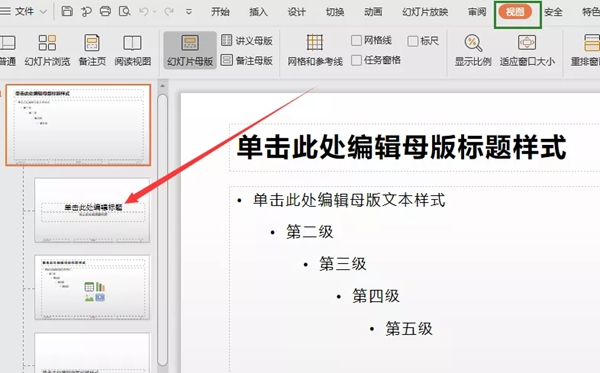Open 讲义母版 handout master
600x373 pixels.
point(247,40)
